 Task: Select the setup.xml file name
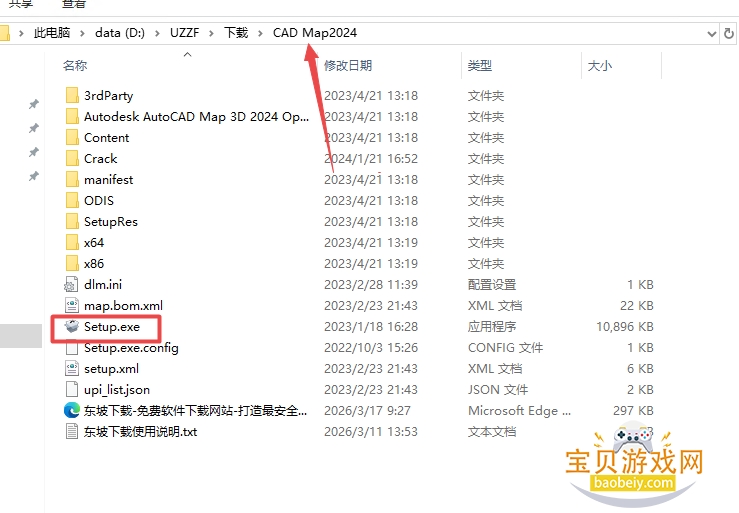point(111,369)
